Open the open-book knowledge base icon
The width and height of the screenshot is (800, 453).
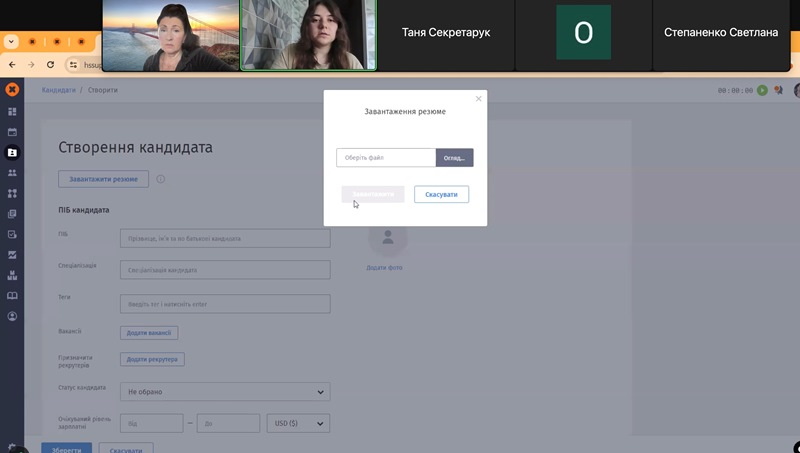click(12, 296)
